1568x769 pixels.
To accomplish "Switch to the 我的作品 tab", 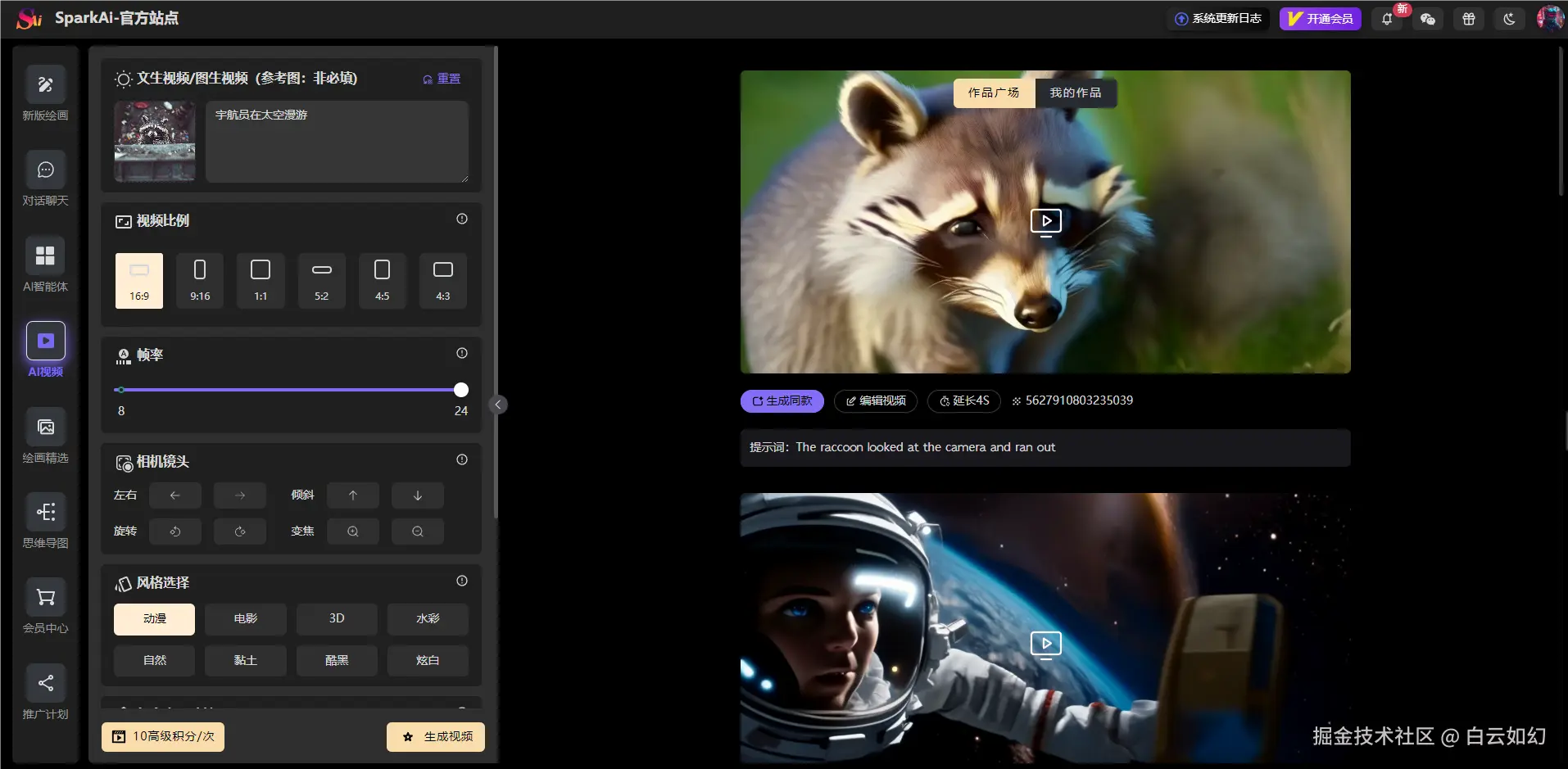I will pos(1075,93).
